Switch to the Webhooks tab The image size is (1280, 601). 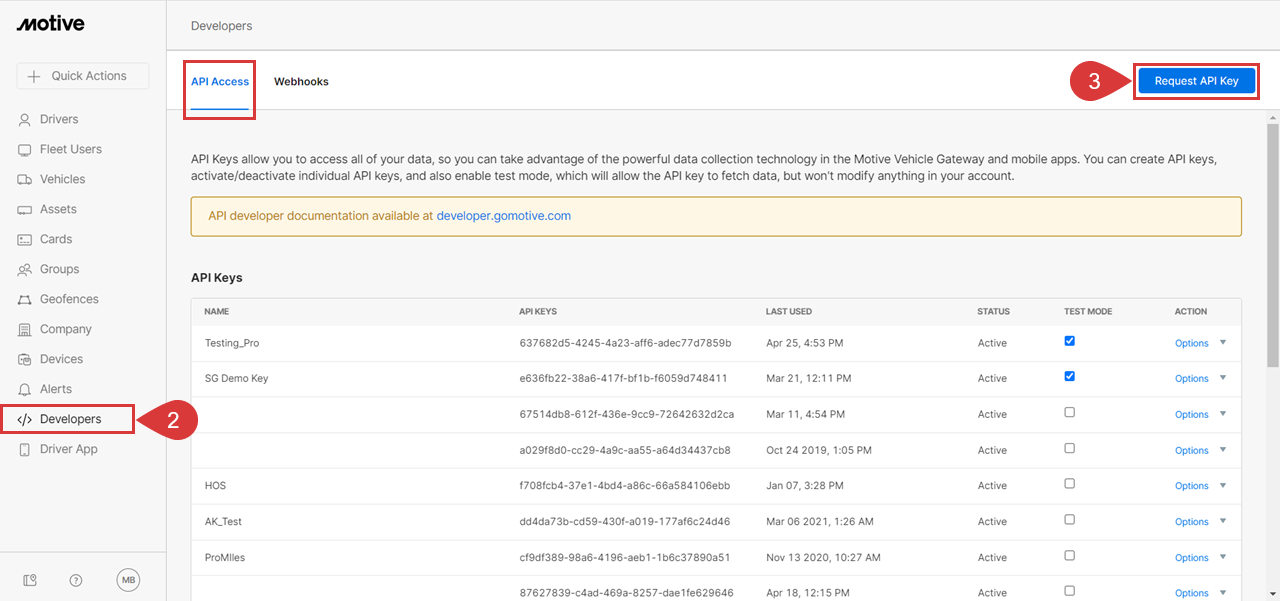301,82
